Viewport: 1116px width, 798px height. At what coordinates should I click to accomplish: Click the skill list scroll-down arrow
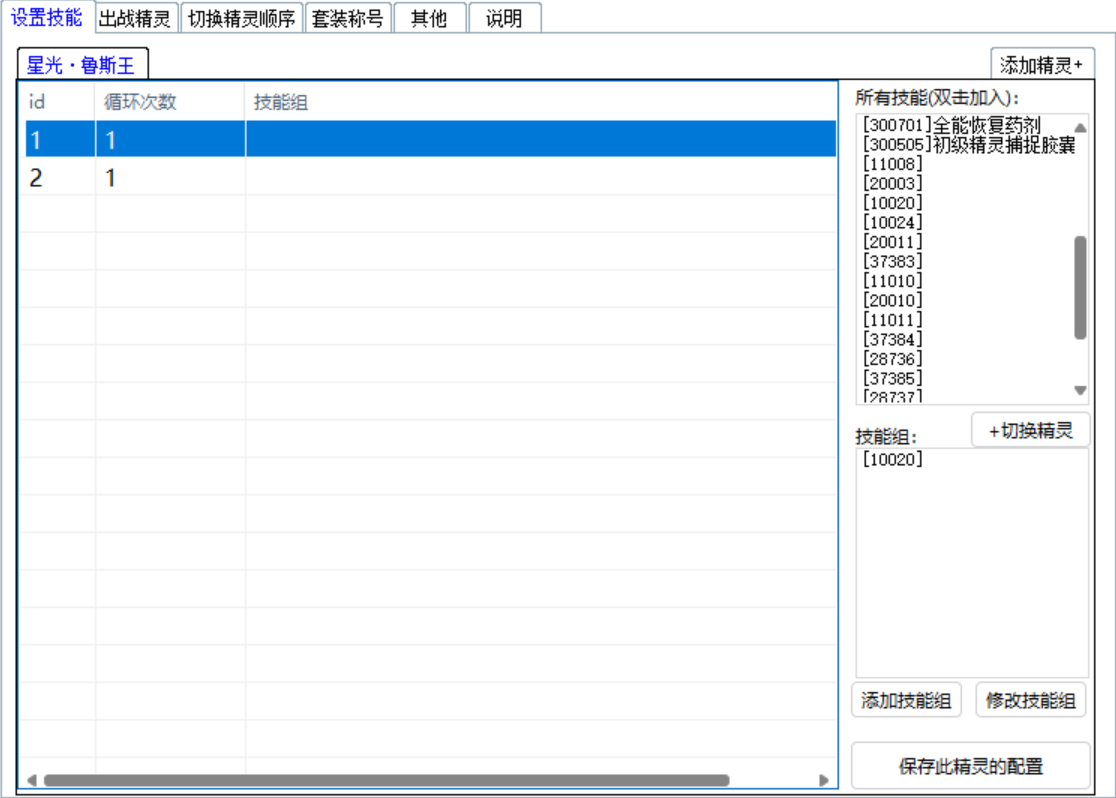pos(1081,388)
